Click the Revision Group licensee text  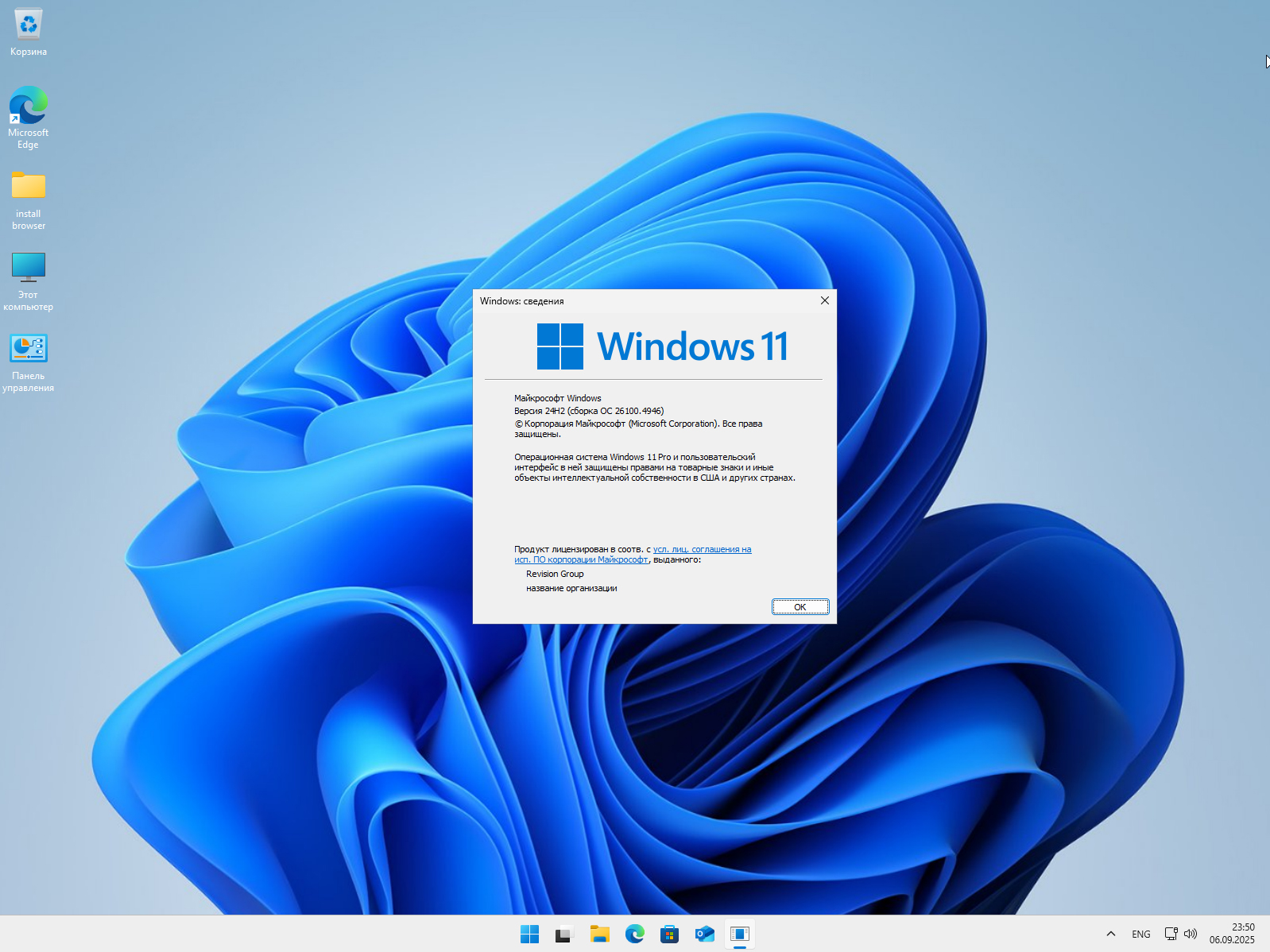point(555,574)
